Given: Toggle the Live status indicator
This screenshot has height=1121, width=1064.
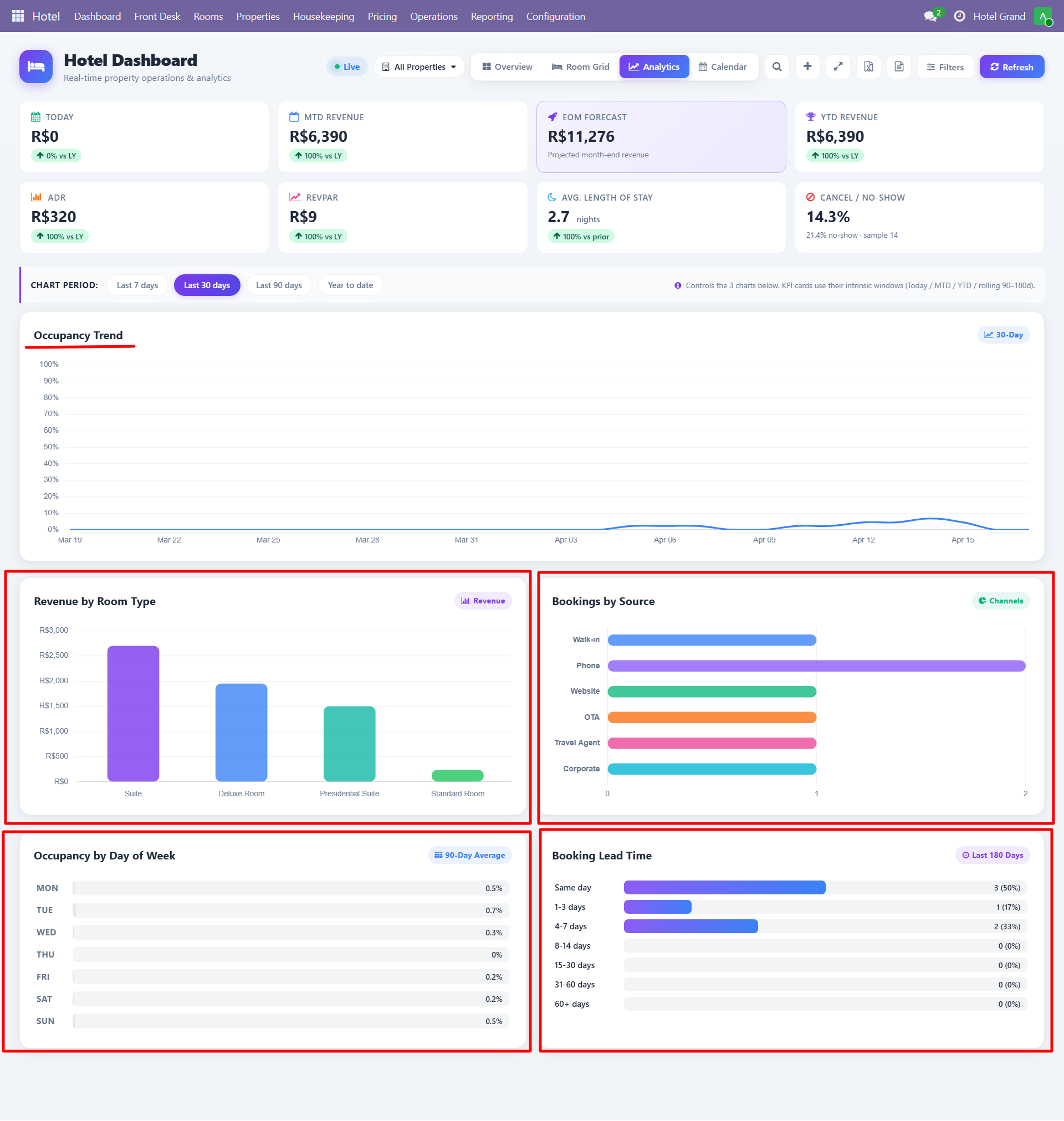Looking at the screenshot, I should pos(347,66).
